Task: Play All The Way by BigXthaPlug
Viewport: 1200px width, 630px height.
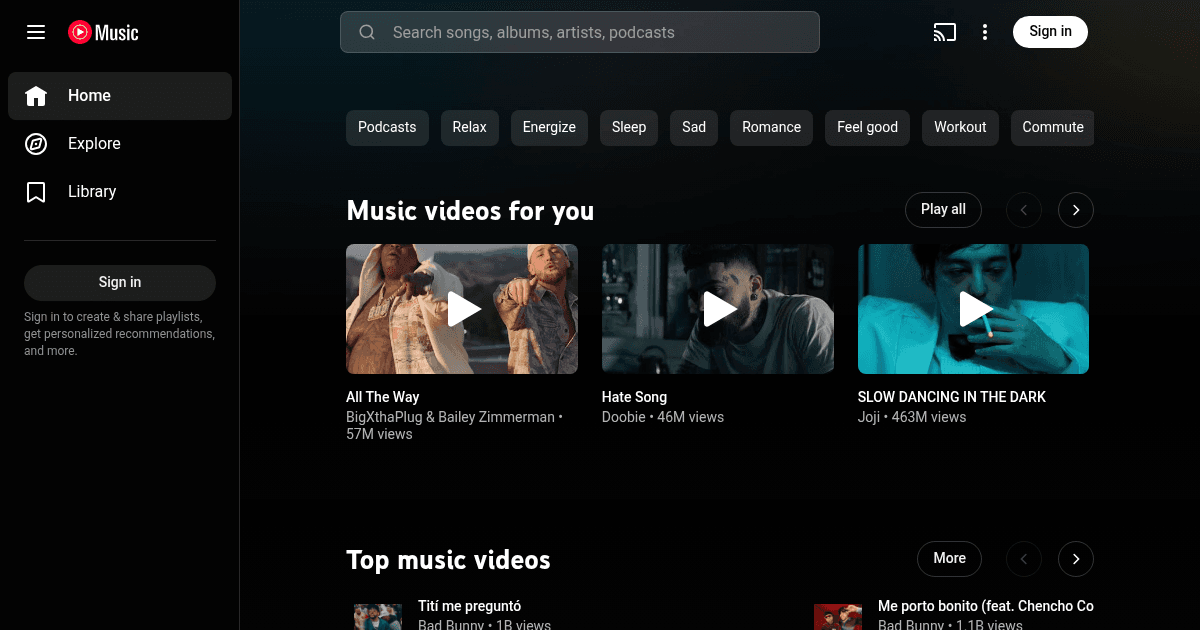Action: [461, 309]
